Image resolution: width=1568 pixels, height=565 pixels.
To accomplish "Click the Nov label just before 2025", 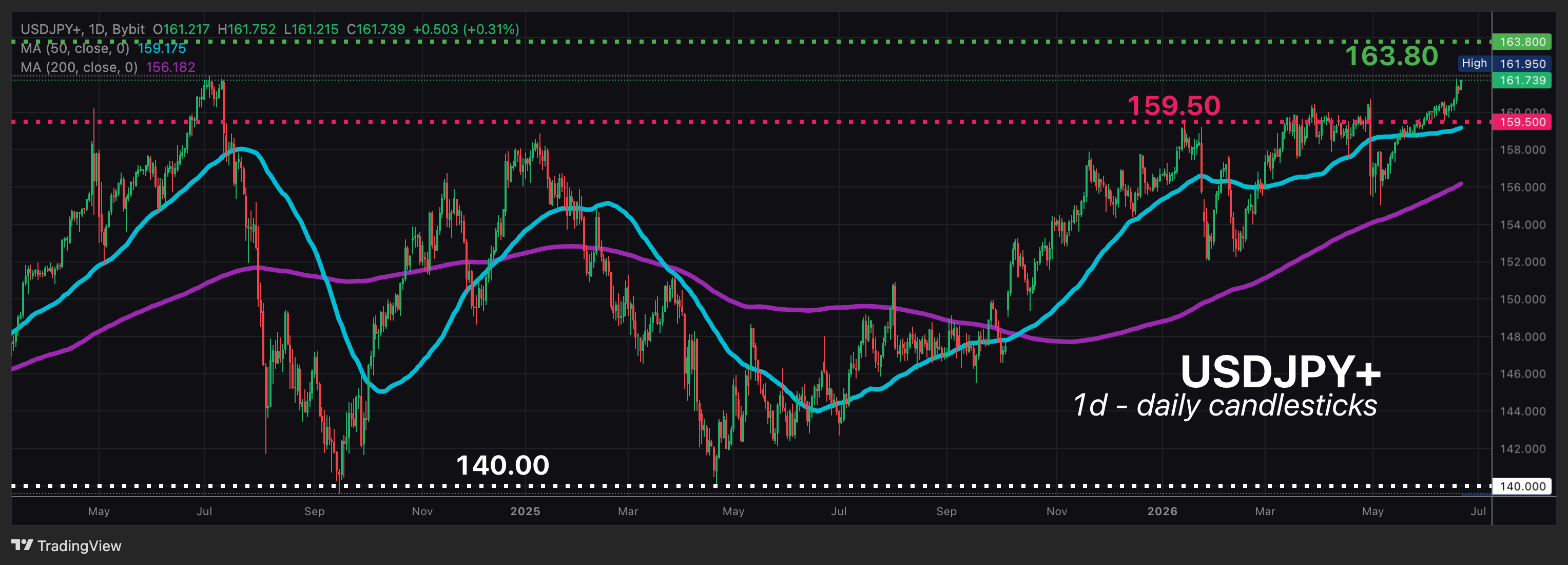I will pyautogui.click(x=422, y=511).
